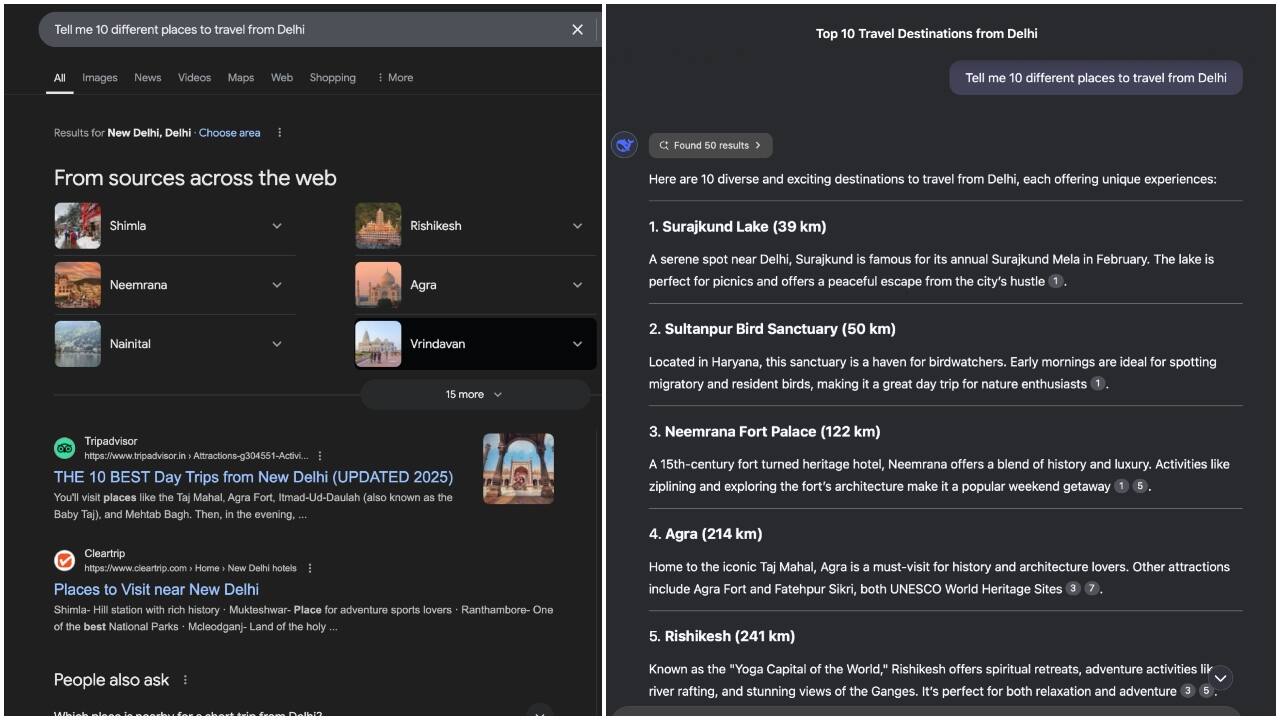Open the three-dot menu next to People also ask
Viewport: 1280px width, 720px height.
coord(185,680)
